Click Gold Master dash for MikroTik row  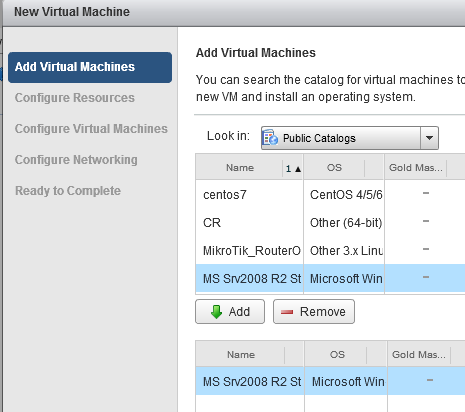pyautogui.click(x=426, y=249)
